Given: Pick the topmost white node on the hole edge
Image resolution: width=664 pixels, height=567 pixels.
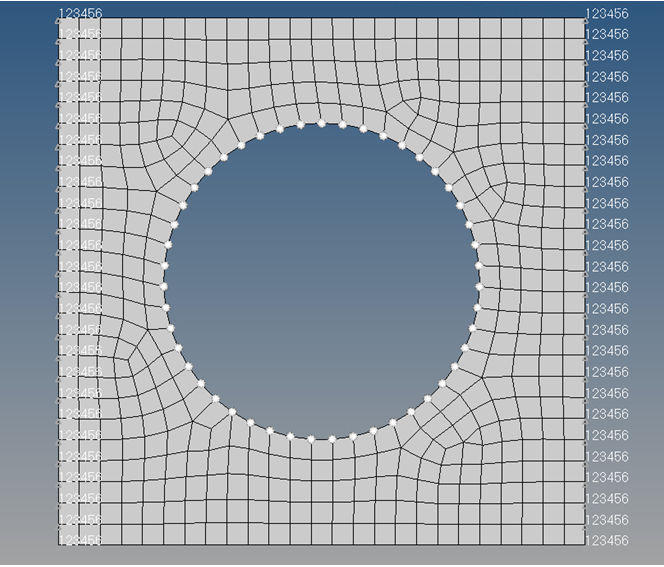Looking at the screenshot, I should pyautogui.click(x=321, y=124).
